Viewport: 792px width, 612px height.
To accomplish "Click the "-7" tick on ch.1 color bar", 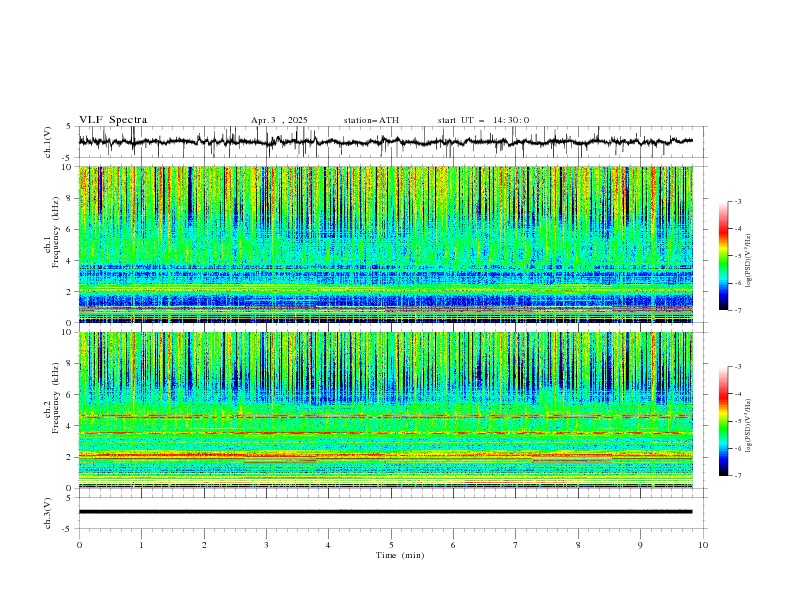I will pyautogui.click(x=737, y=310).
